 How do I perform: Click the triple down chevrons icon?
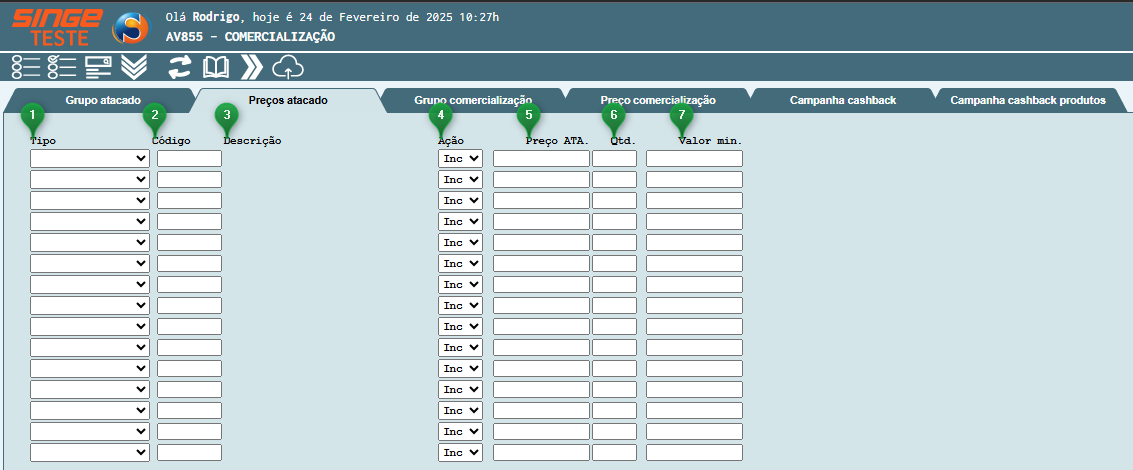(x=134, y=67)
